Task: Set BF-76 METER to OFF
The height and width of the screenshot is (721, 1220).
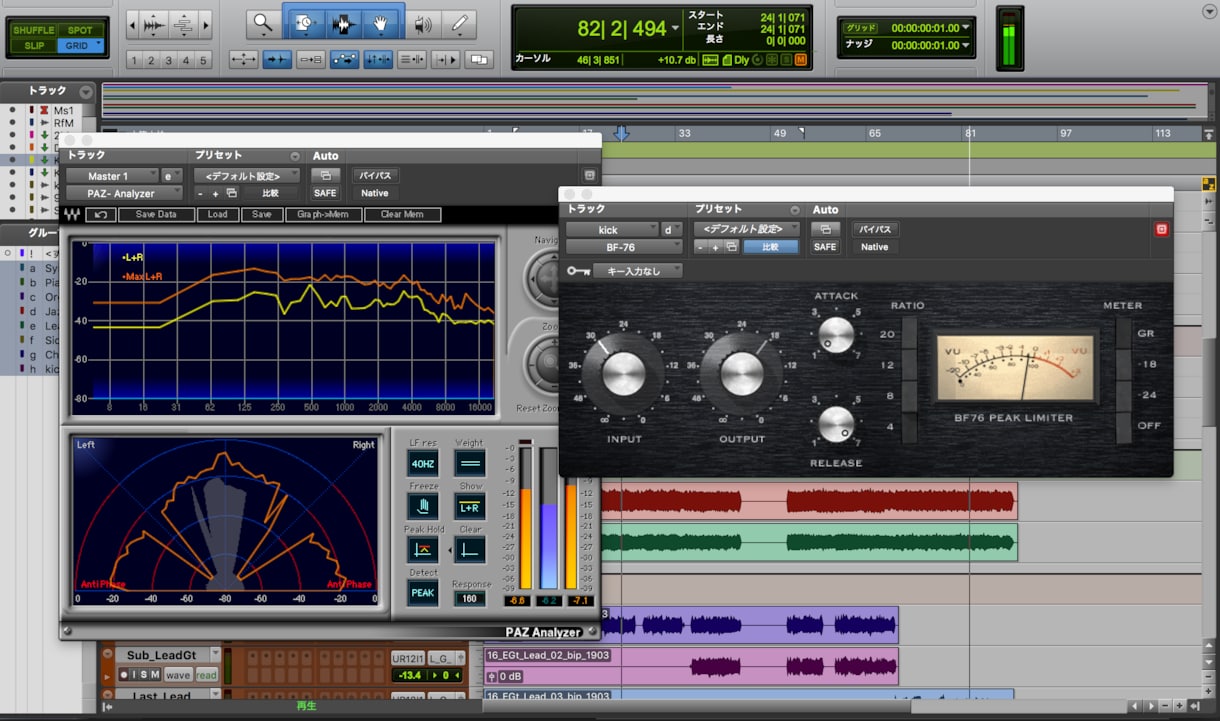Action: click(x=1124, y=427)
